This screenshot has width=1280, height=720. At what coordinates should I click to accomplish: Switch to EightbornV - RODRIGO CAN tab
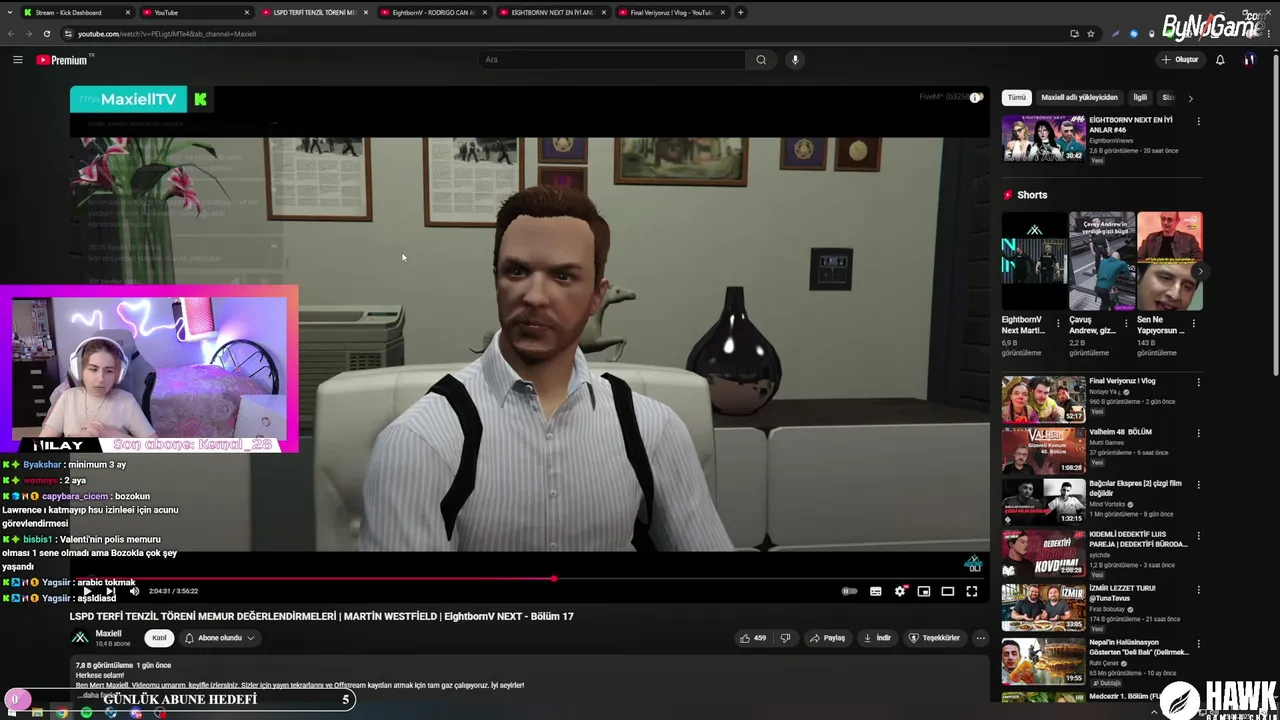(433, 12)
